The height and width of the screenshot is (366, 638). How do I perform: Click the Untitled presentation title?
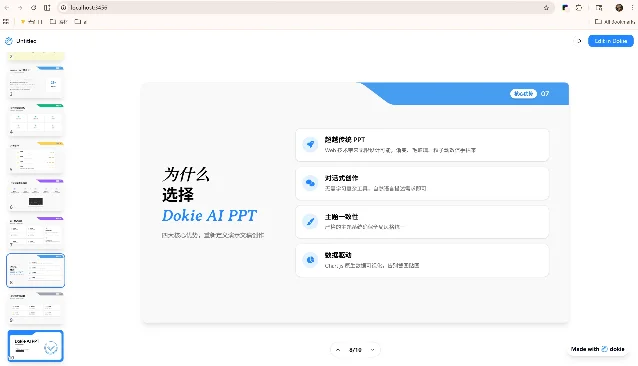[x=26, y=41]
